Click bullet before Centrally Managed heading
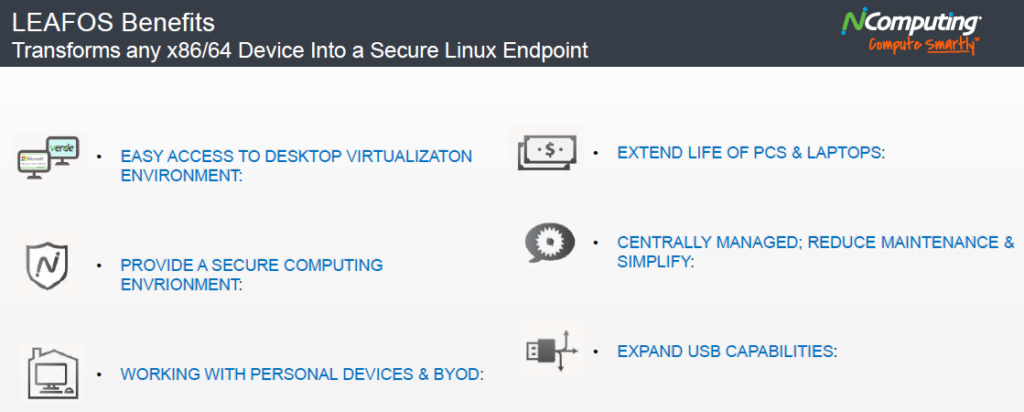The width and height of the screenshot is (1024, 412). [x=596, y=242]
